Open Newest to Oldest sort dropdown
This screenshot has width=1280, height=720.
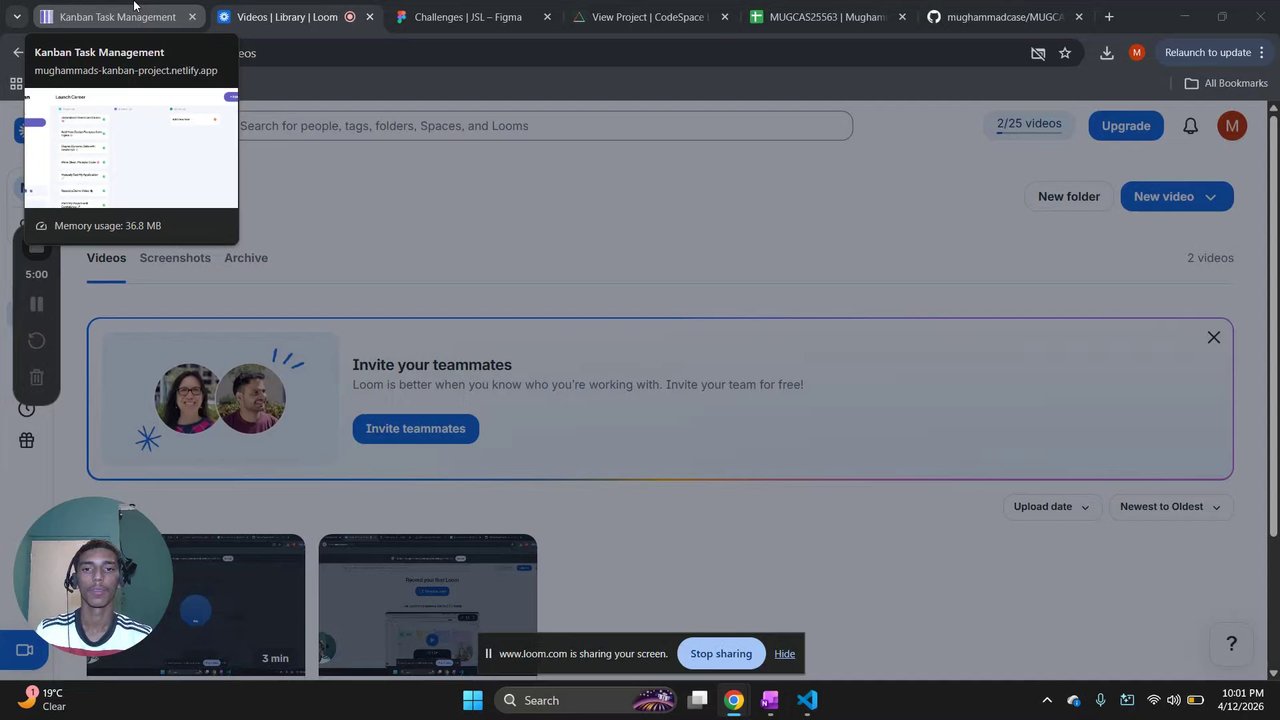click(1170, 507)
